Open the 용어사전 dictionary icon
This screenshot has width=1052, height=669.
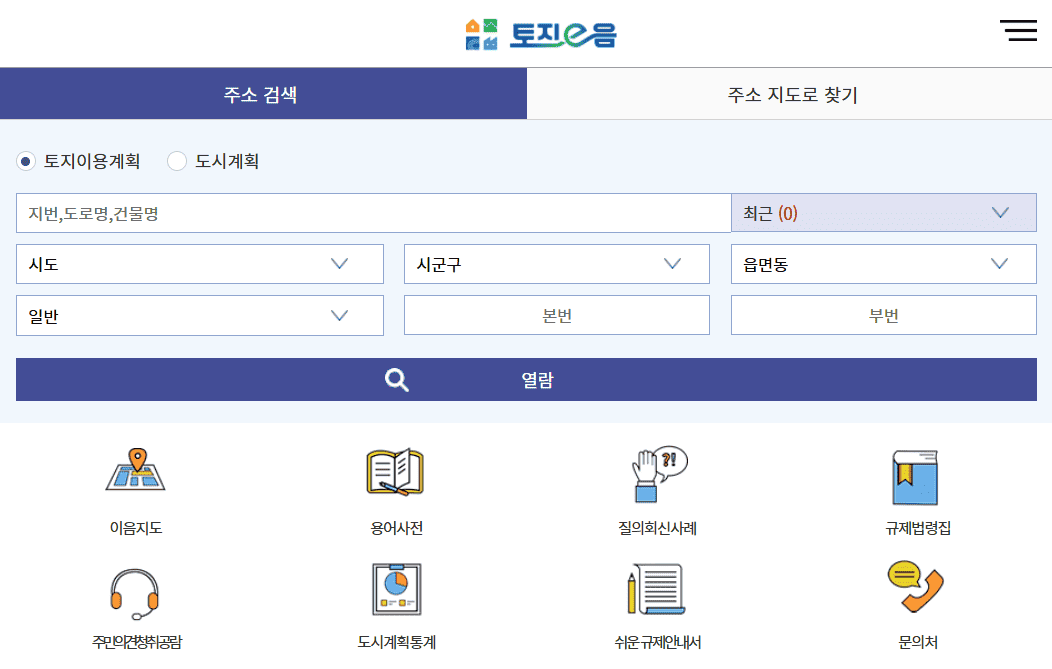395,478
